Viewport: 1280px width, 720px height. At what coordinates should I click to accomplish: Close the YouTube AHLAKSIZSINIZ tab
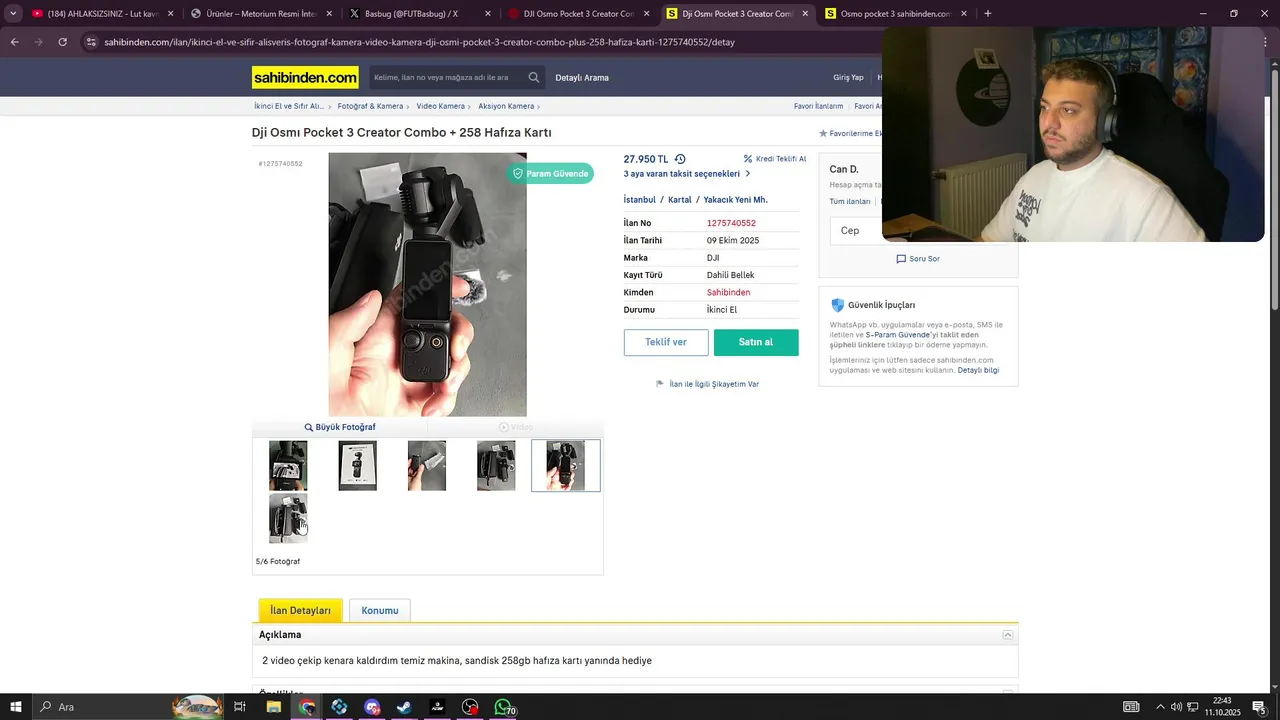pos(171,14)
